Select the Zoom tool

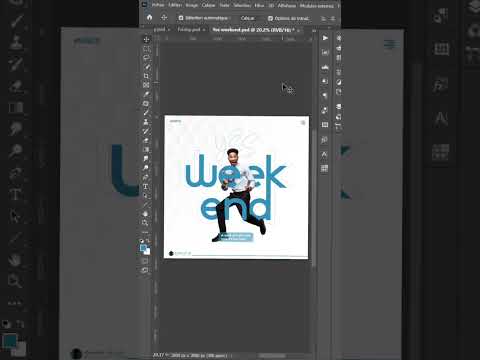[145, 223]
